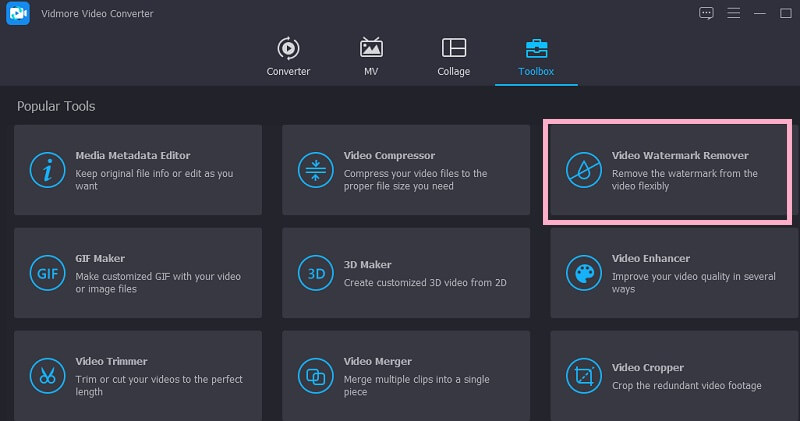Open the Video Watermark Remover tool title

[680, 156]
